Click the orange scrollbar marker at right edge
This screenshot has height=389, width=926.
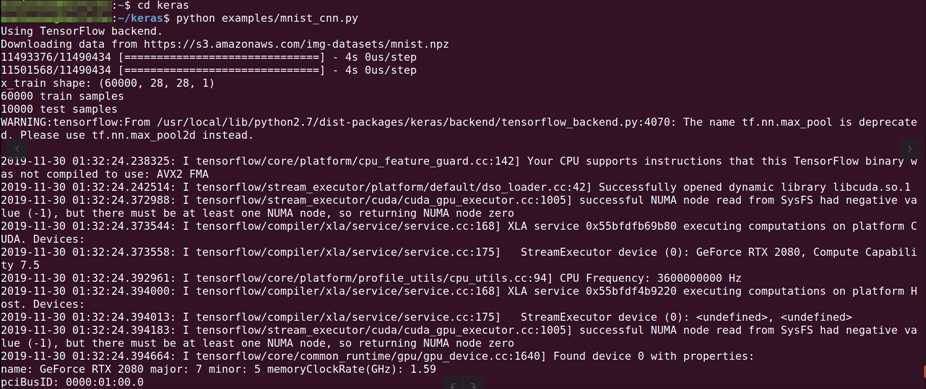[924, 371]
